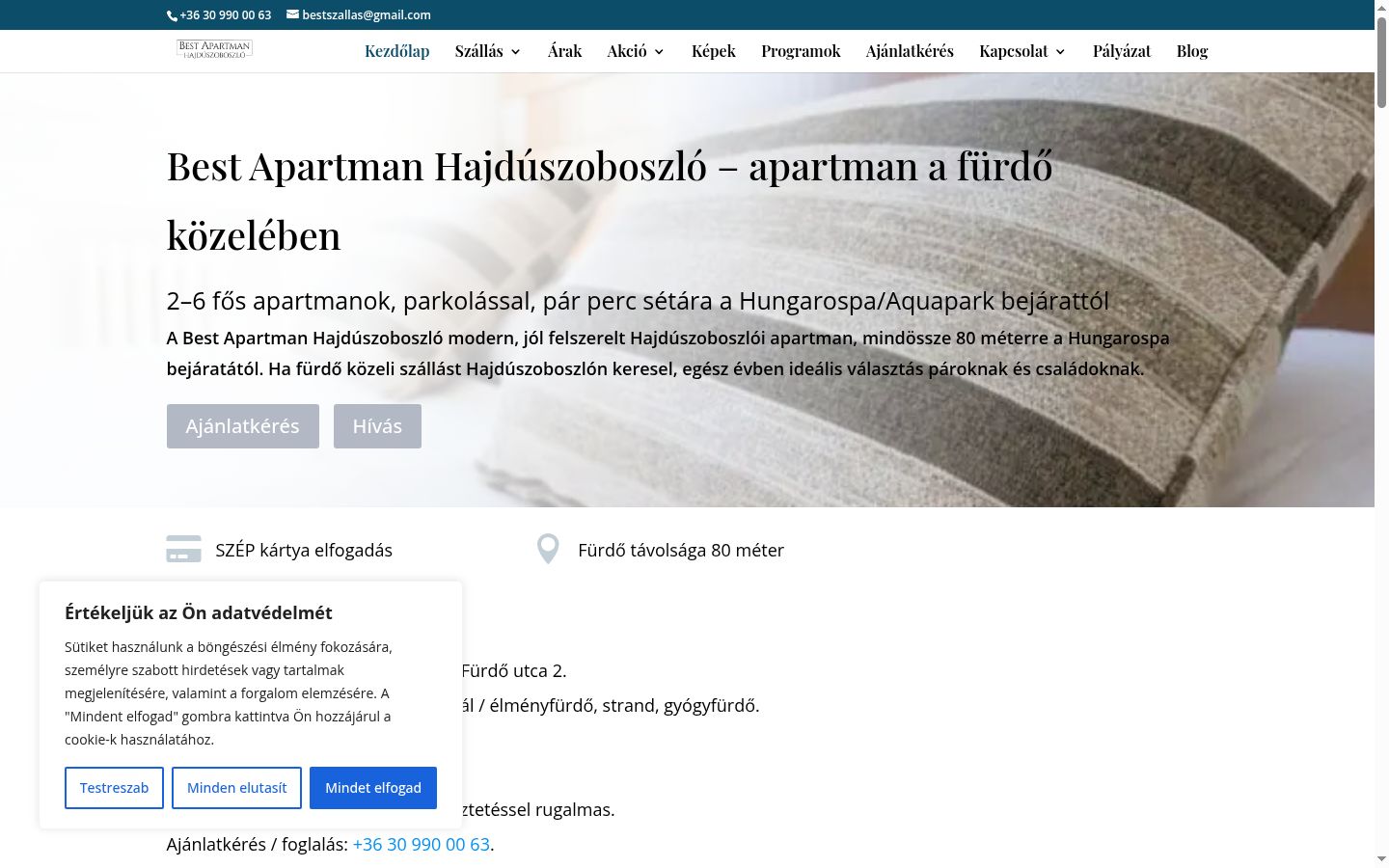Click the SZÉP kártya credit card icon
This screenshot has width=1389, height=868.
pyautogui.click(x=184, y=549)
